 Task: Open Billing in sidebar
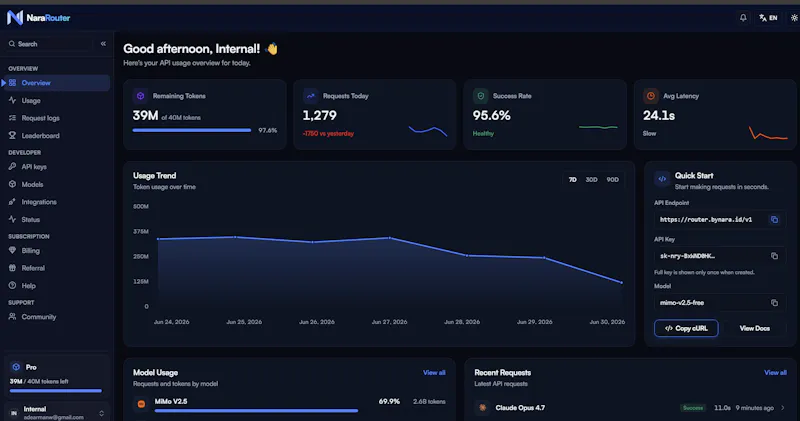pyautogui.click(x=56, y=251)
